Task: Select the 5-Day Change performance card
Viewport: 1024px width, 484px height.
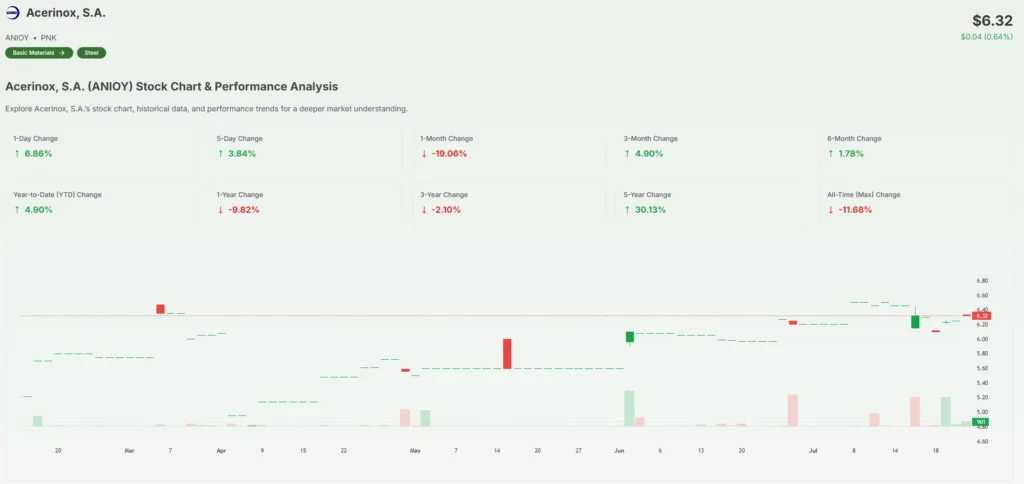Action: (304, 147)
